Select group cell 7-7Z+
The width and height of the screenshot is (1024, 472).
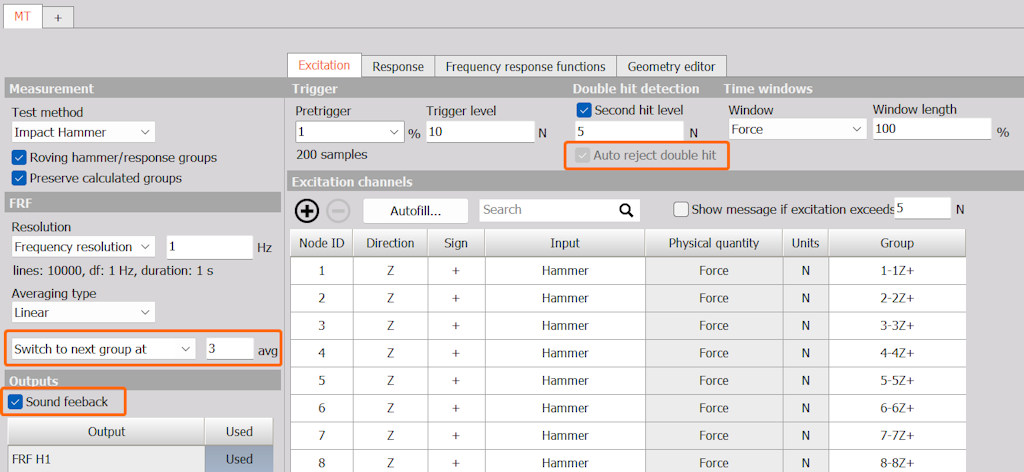pos(897,435)
